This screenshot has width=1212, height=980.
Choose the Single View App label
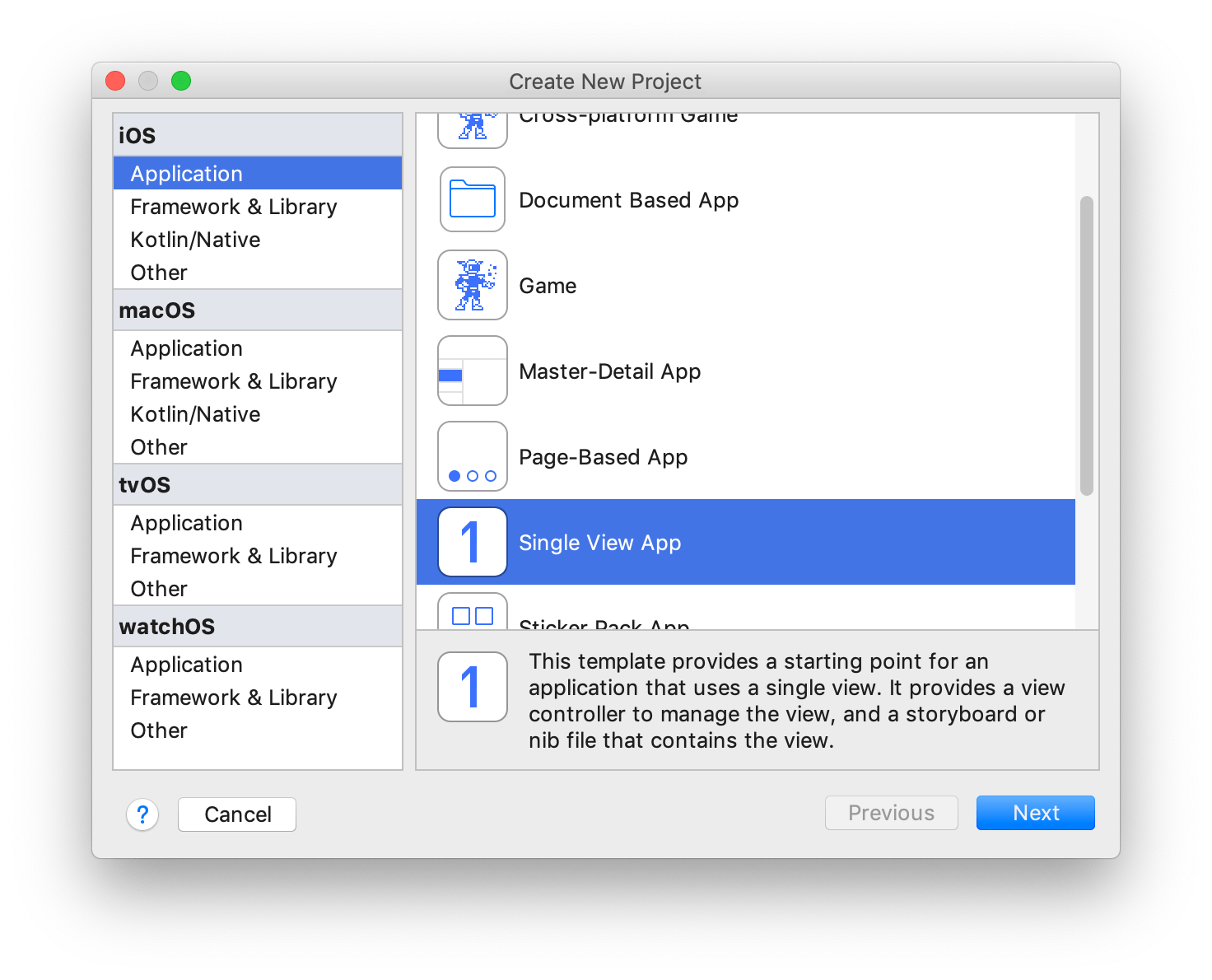coord(600,543)
